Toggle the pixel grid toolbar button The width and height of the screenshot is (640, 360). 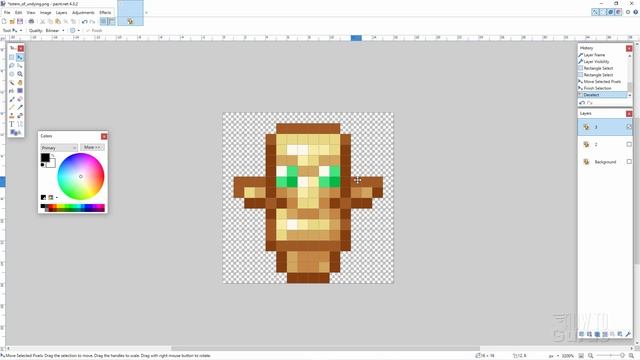(104, 21)
